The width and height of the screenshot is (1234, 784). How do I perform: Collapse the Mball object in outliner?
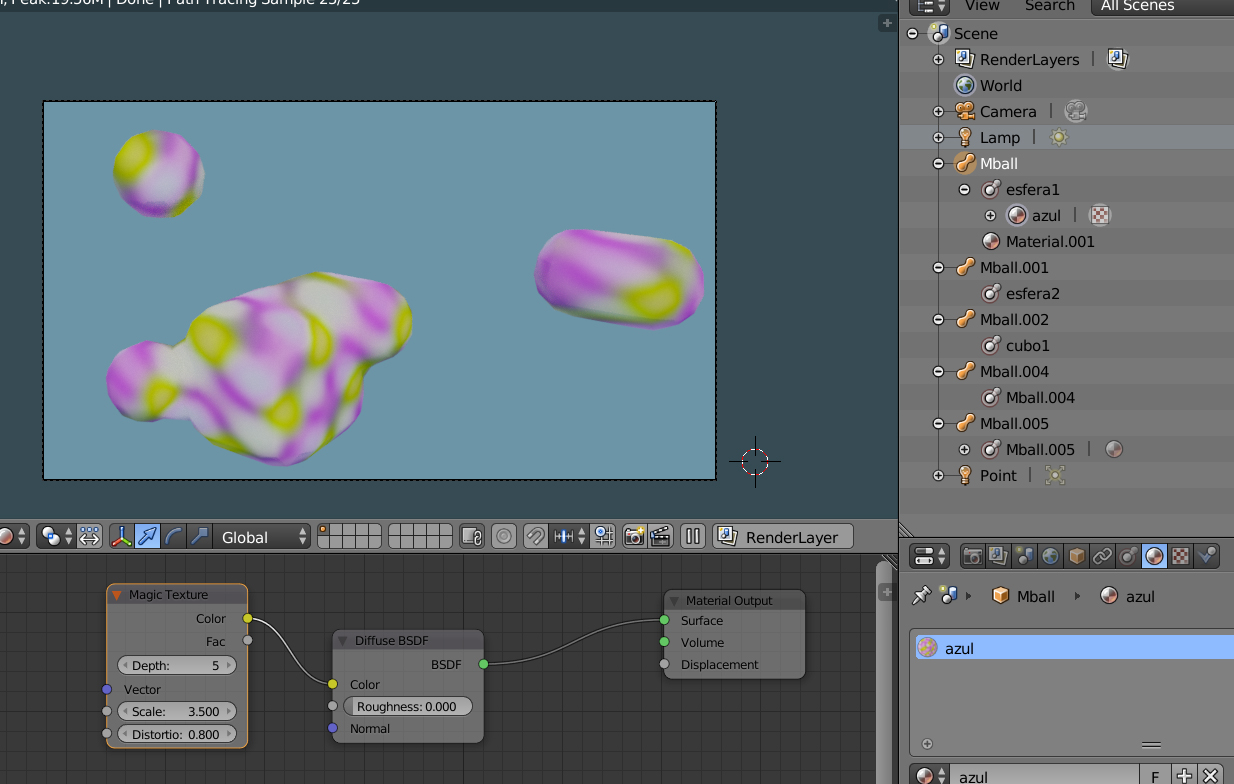pos(938,164)
